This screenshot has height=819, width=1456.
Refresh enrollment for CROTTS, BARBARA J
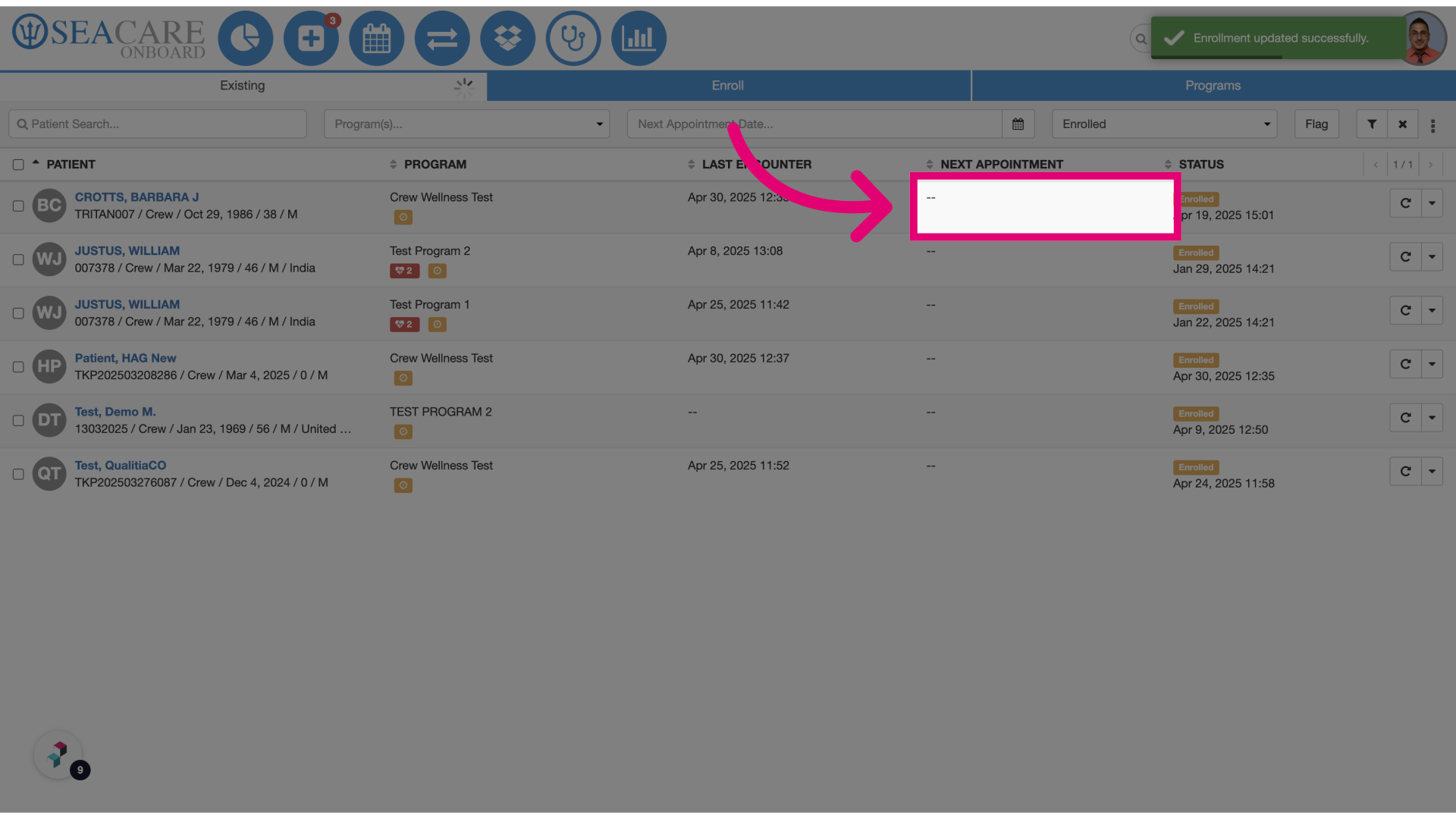1405,203
